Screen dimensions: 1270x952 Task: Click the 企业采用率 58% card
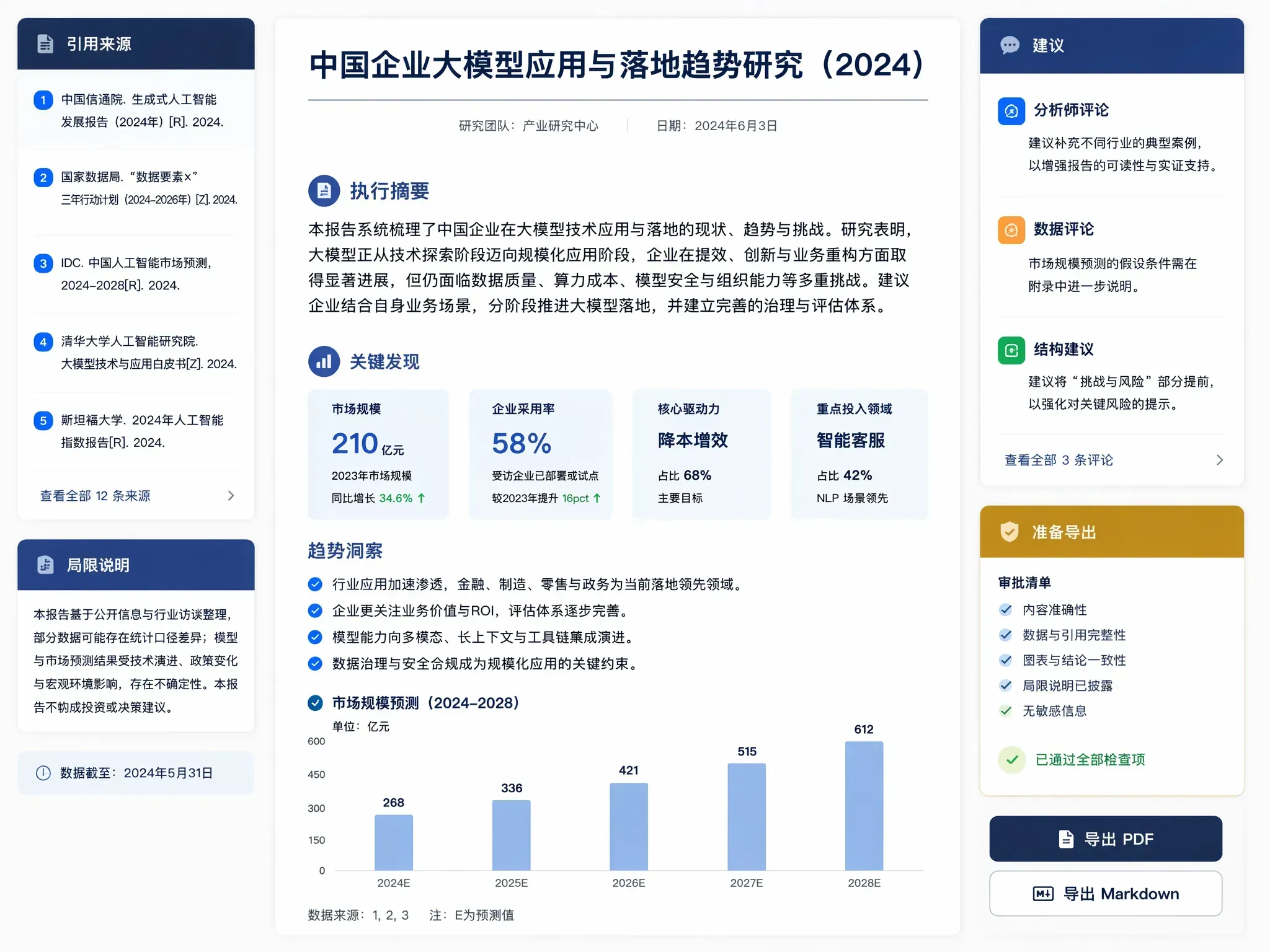540,454
